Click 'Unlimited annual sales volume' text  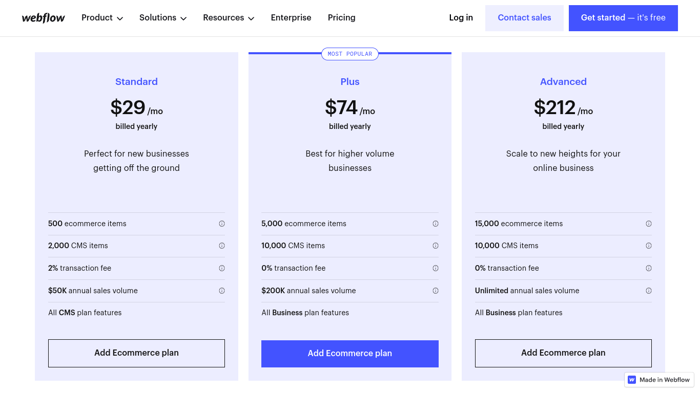coord(527,291)
